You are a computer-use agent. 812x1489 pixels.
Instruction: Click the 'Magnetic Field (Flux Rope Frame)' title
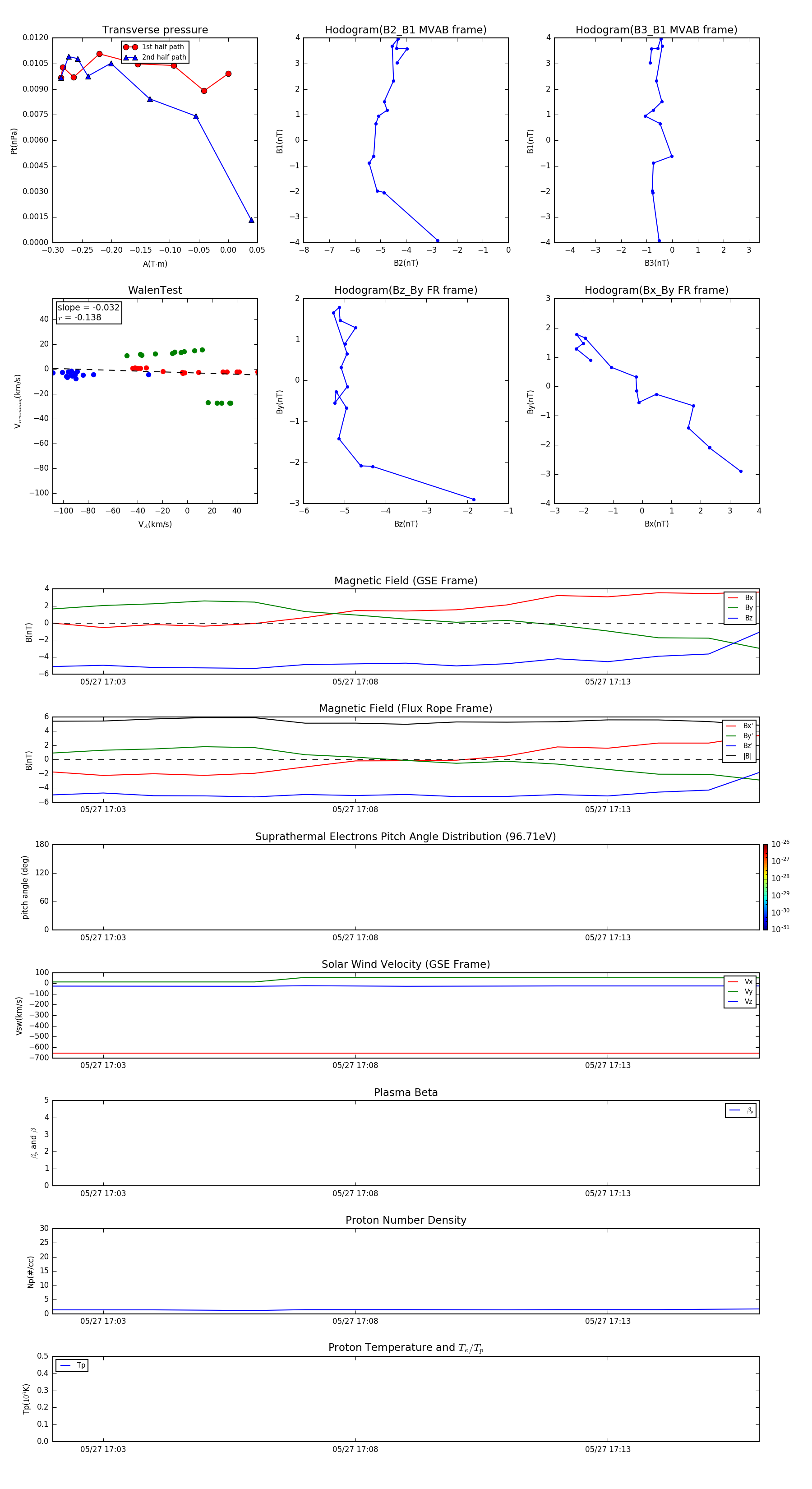pyautogui.click(x=406, y=709)
